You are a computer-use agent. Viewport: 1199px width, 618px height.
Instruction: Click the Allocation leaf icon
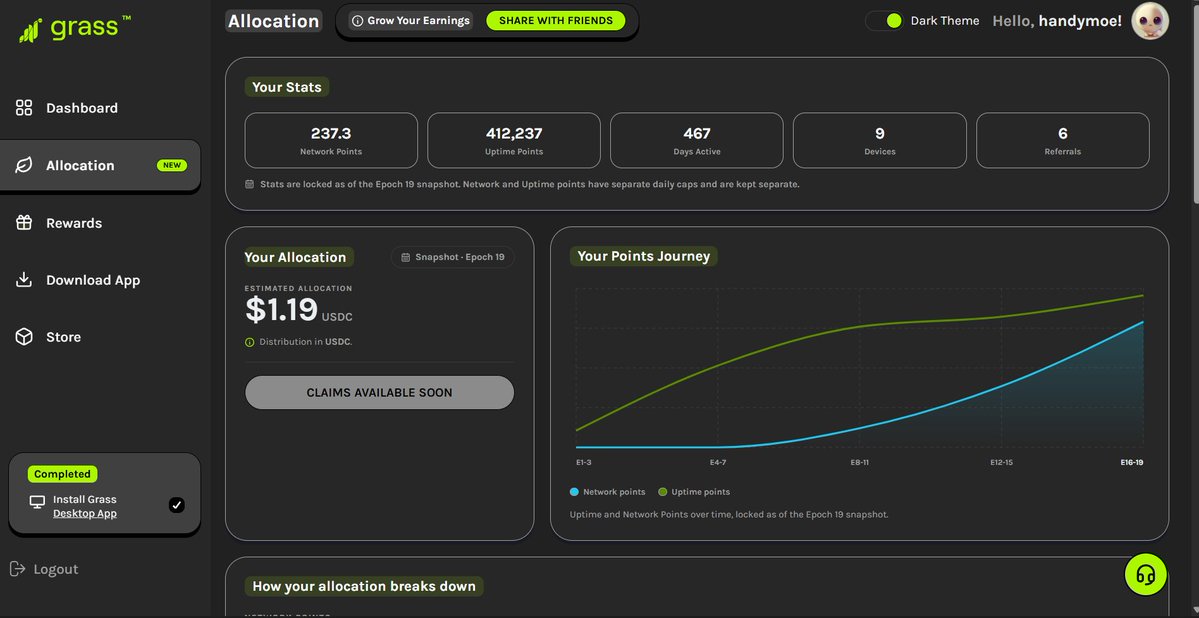24,165
